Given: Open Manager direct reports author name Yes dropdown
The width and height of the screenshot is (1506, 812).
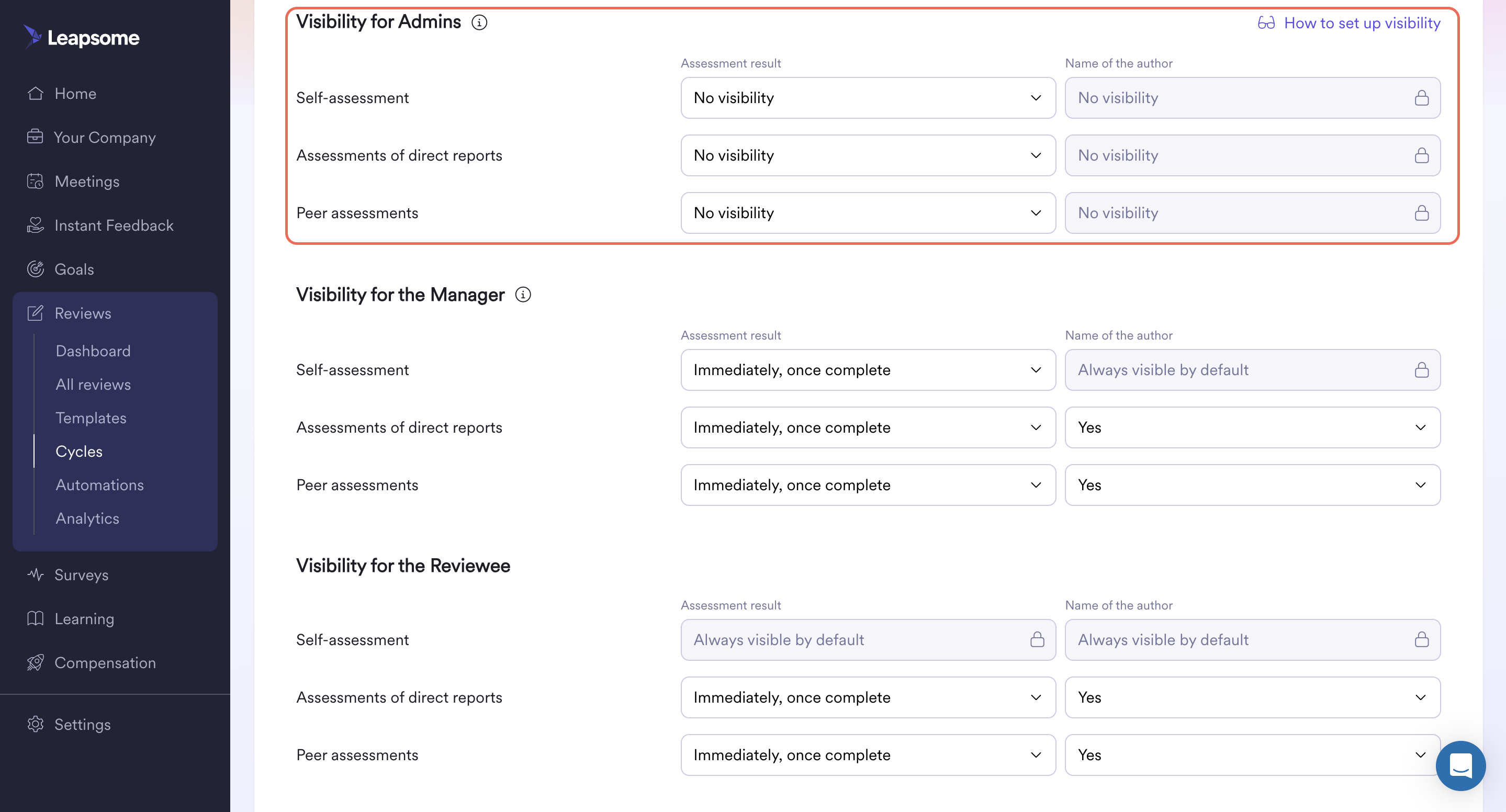Looking at the screenshot, I should 1252,427.
